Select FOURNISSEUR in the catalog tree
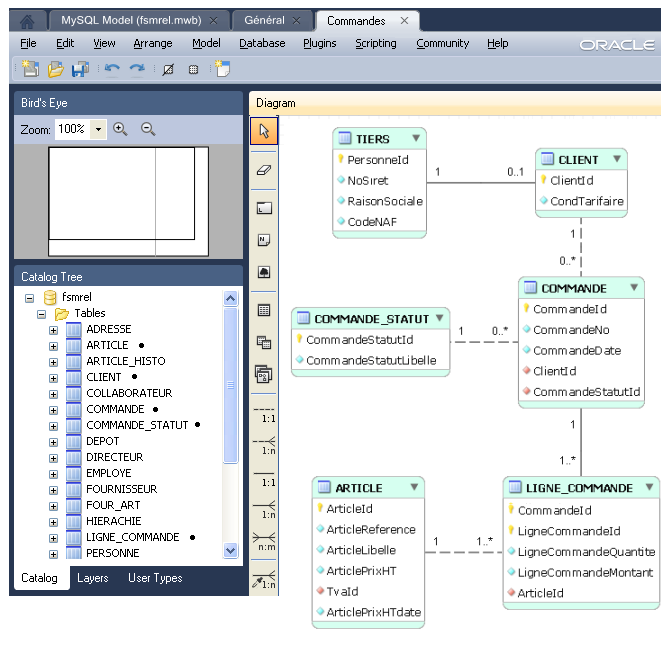The image size is (671, 660). [121, 489]
